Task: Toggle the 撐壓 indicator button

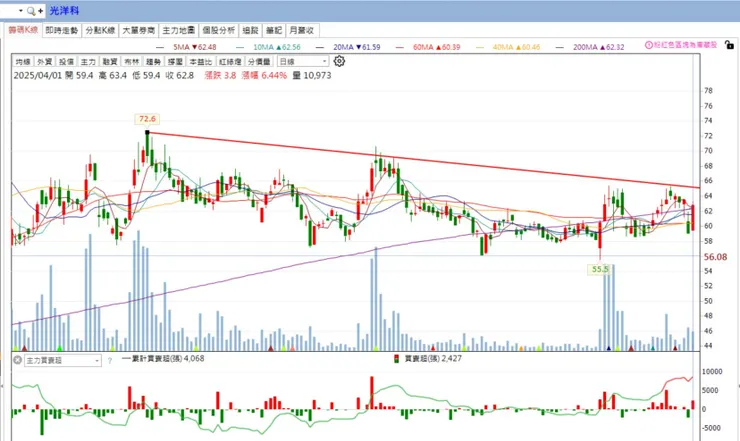Action: (x=175, y=61)
